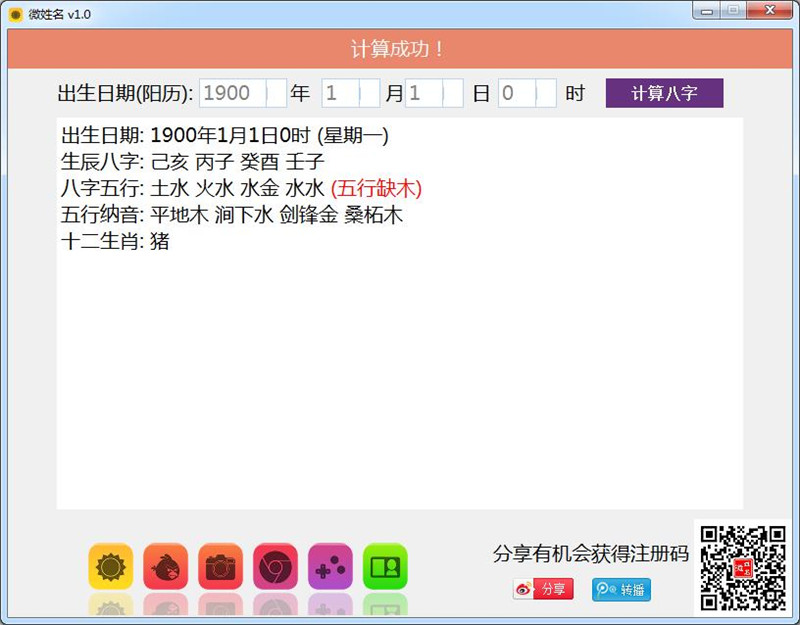This screenshot has height=625, width=800.
Task: Click the year field showing 1900
Action: pos(232,93)
